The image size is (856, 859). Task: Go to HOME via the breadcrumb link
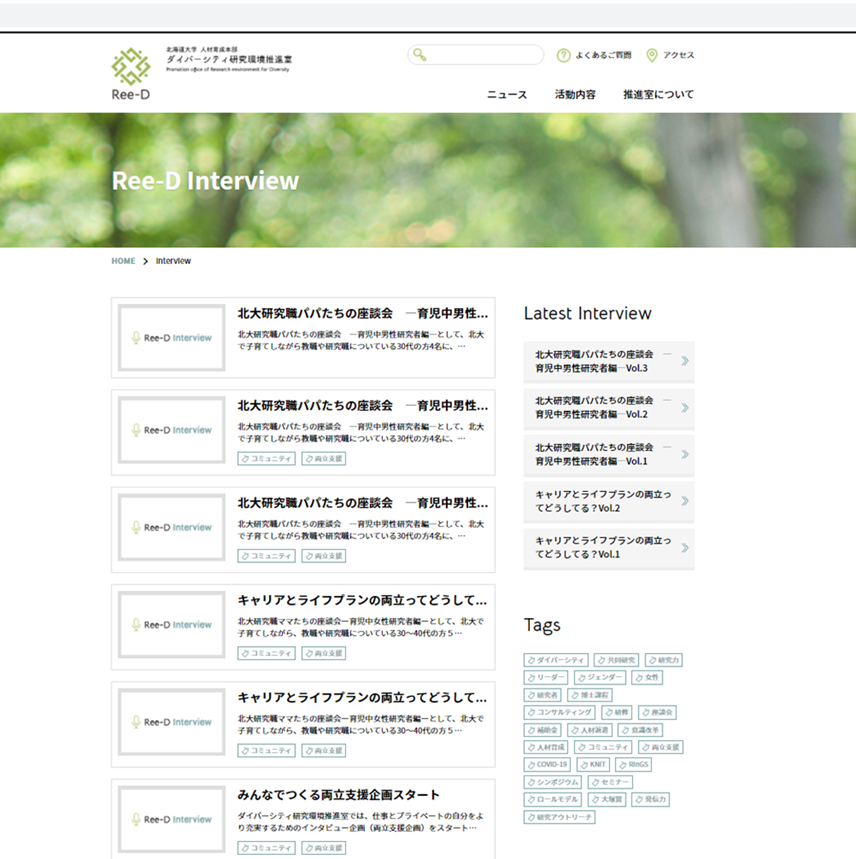tap(123, 261)
